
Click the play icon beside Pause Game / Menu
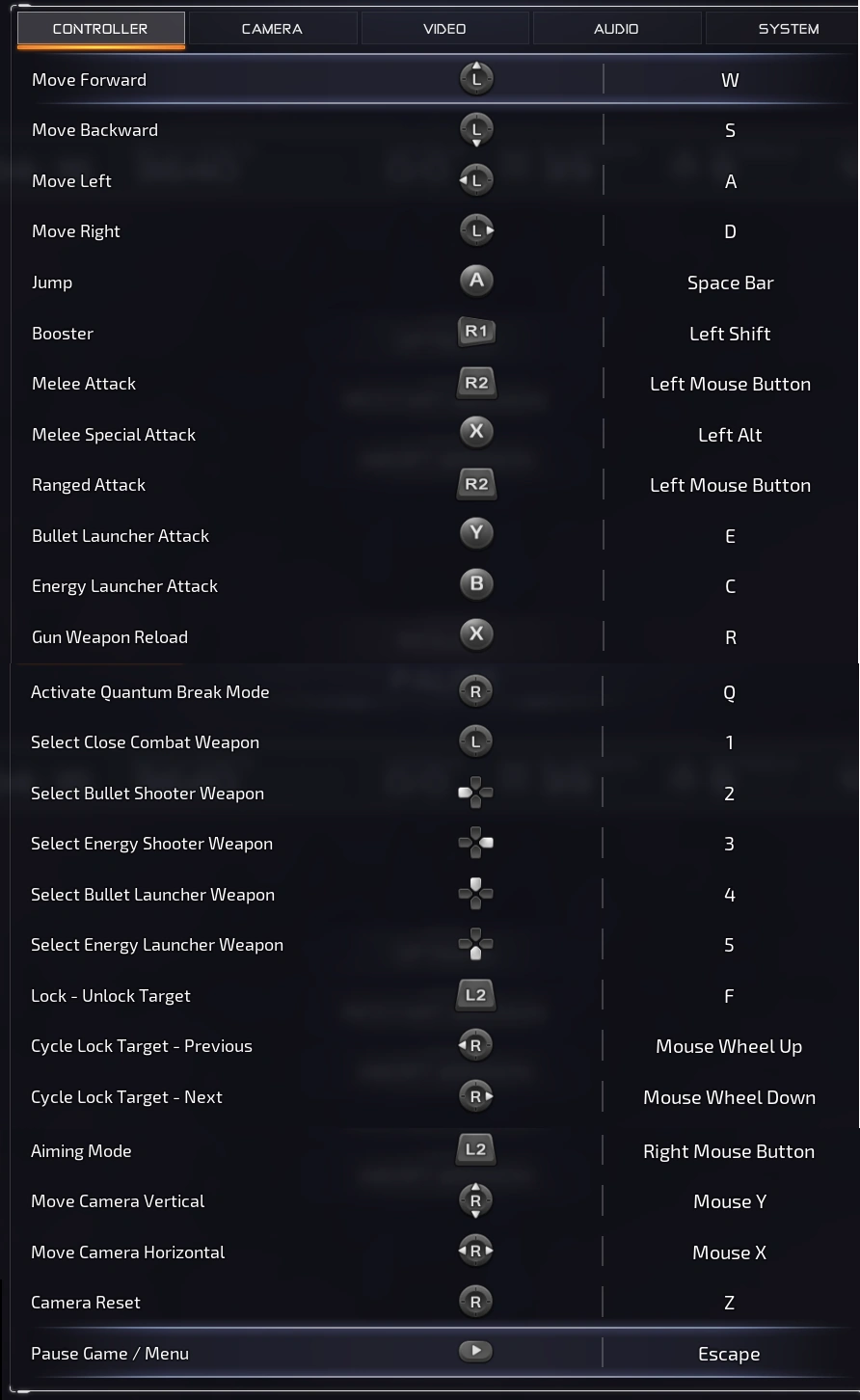[475, 1351]
